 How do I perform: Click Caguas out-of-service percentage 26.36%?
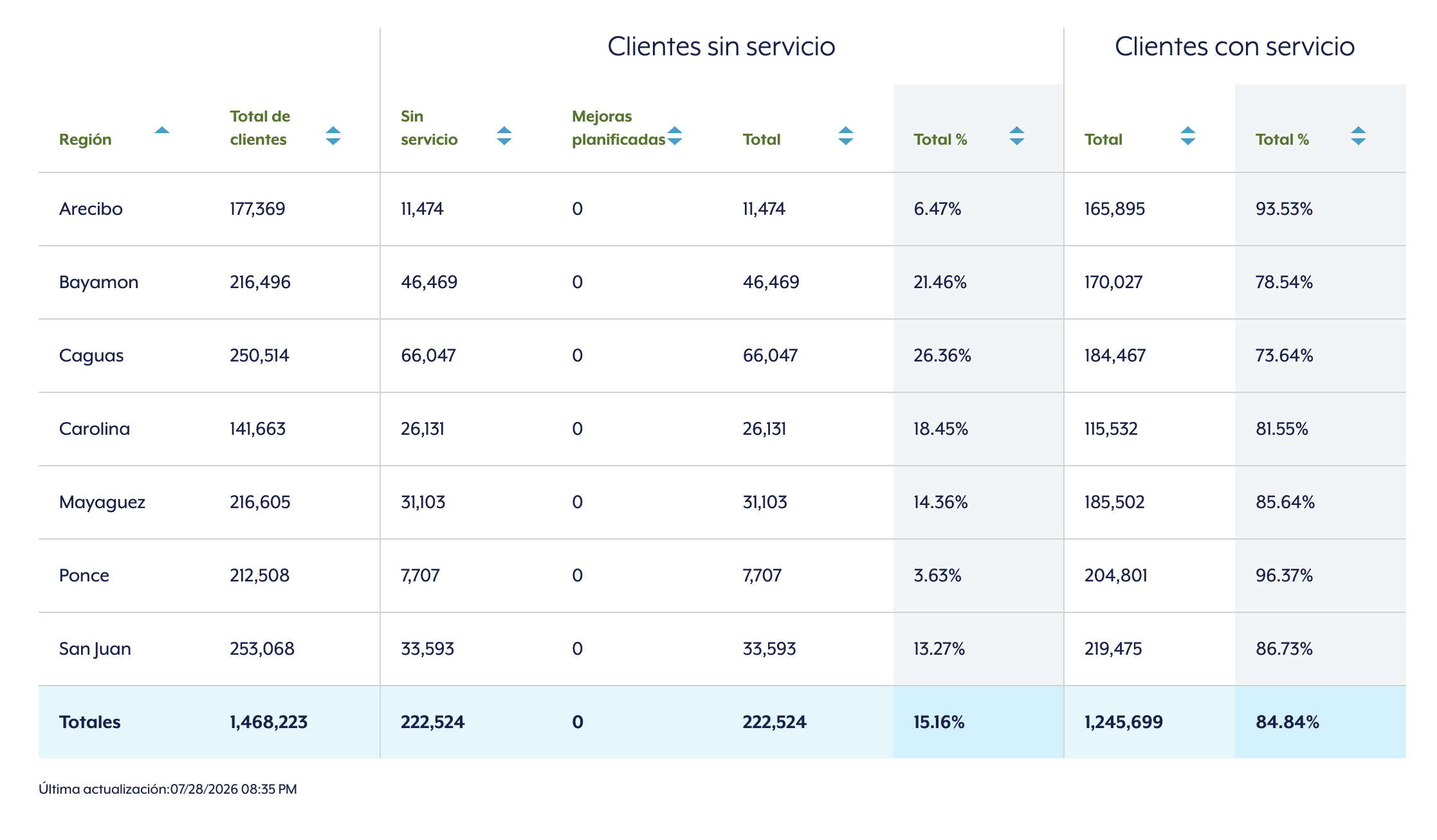pyautogui.click(x=942, y=356)
